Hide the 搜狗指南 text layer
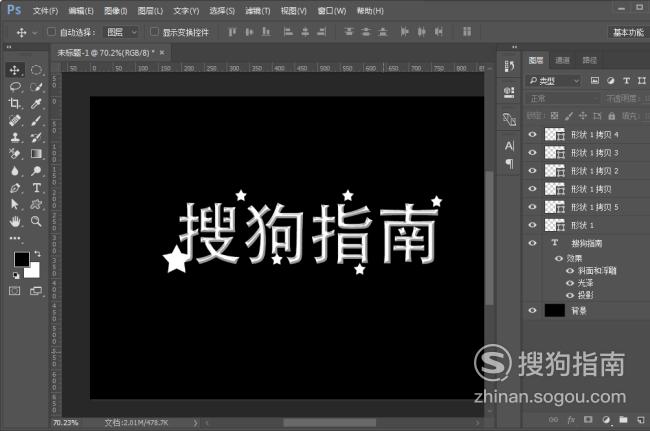The width and height of the screenshot is (650, 431). point(532,243)
